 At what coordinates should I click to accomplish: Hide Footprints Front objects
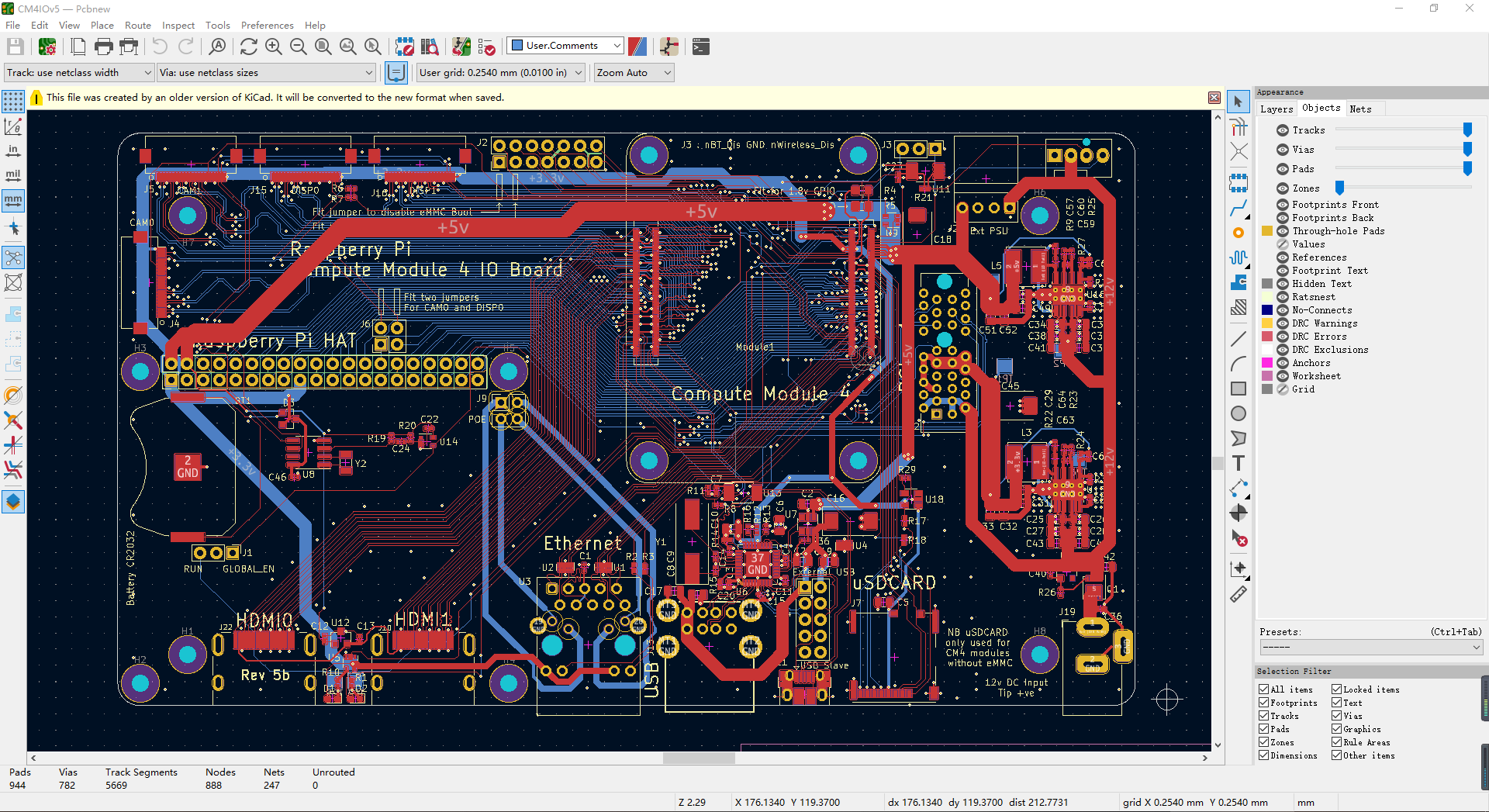1283,205
